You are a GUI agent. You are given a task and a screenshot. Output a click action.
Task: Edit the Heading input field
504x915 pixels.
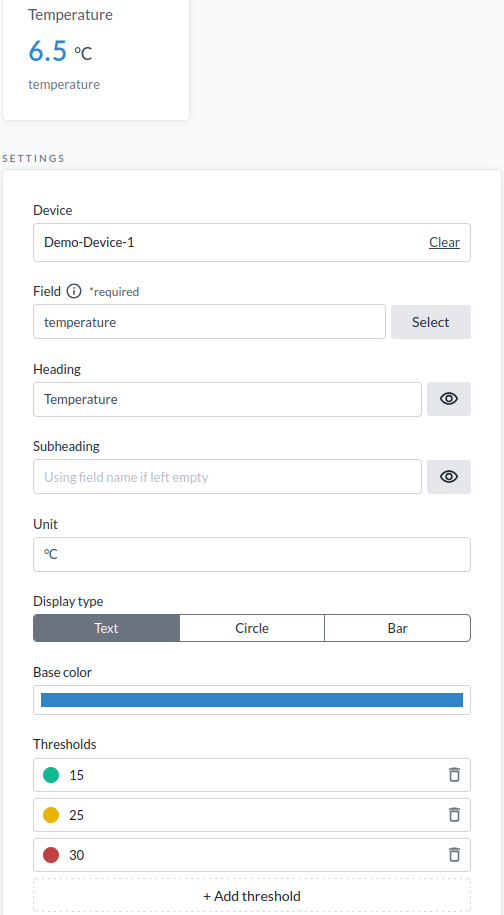pos(228,399)
